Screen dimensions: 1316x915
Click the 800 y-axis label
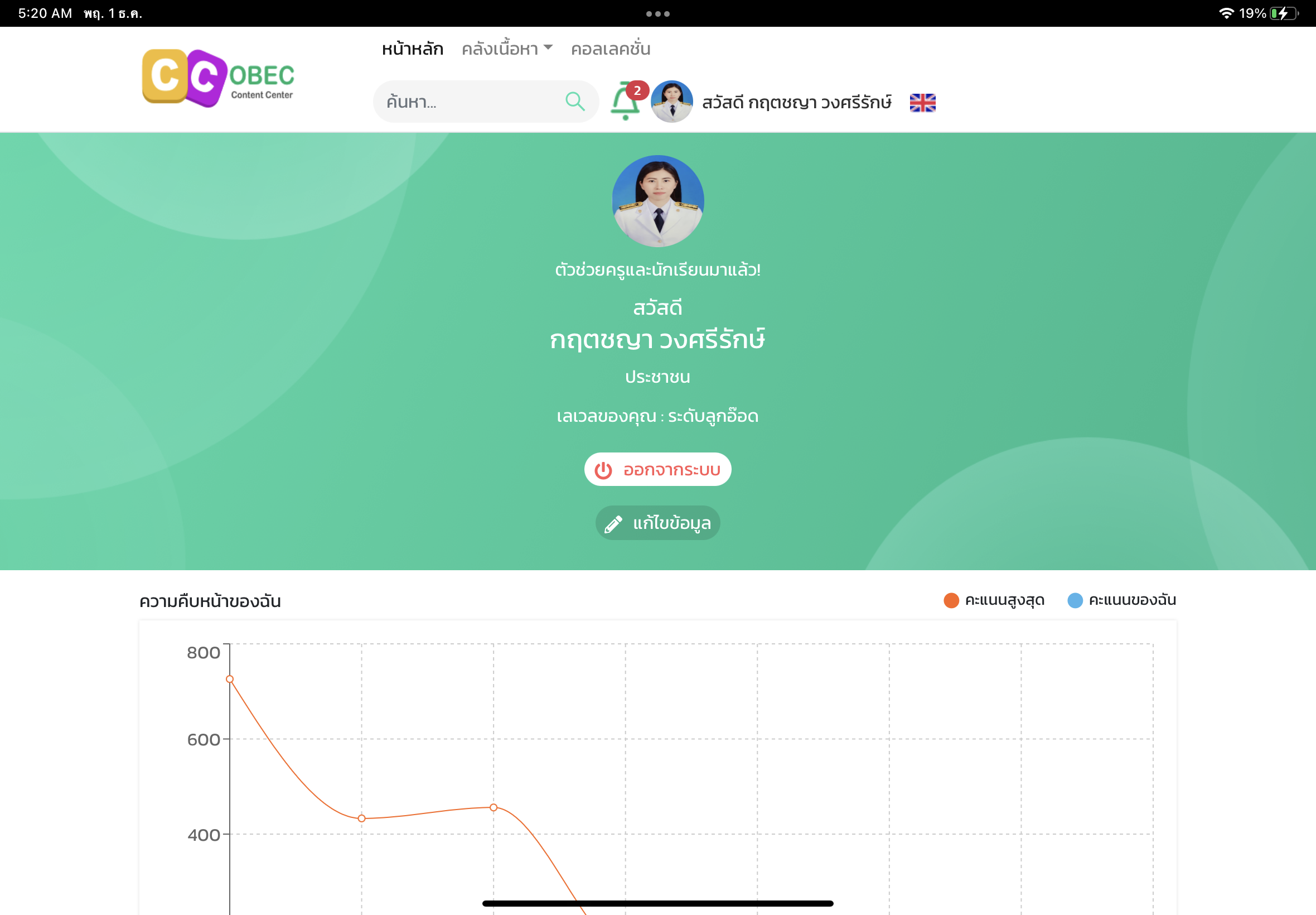click(204, 652)
